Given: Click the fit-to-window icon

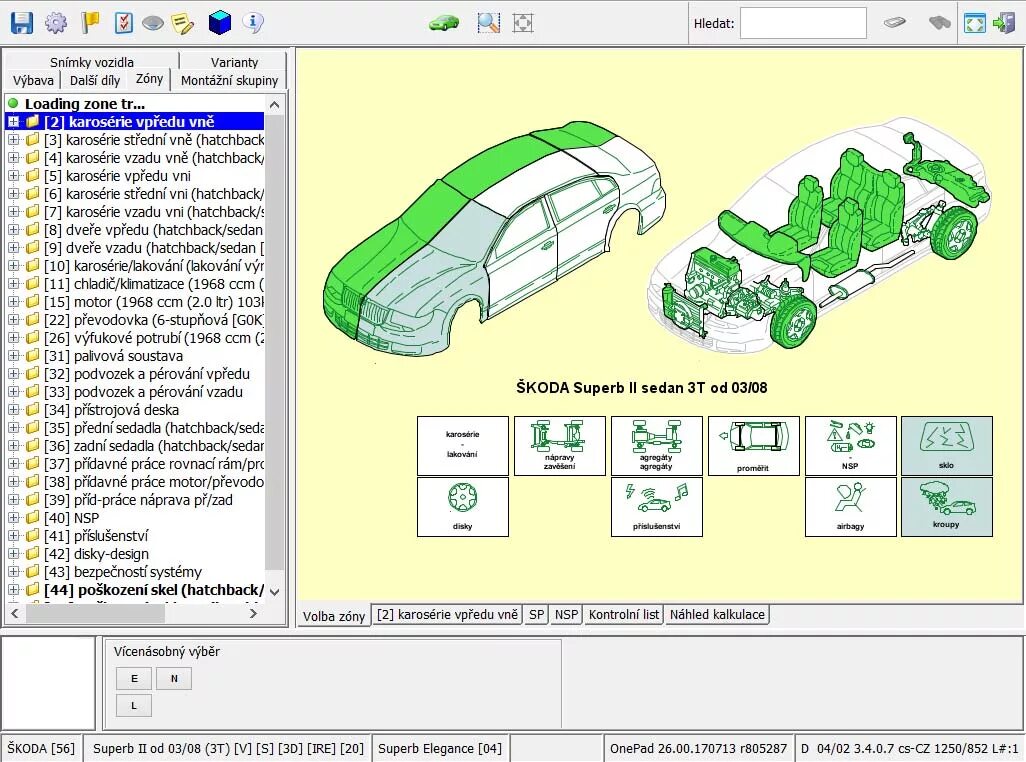Looking at the screenshot, I should (522, 23).
